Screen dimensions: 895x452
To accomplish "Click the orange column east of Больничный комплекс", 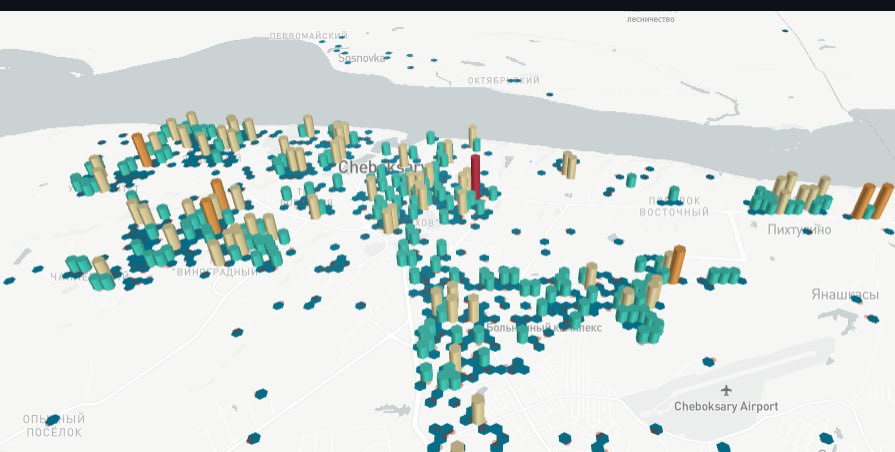I will (x=678, y=264).
